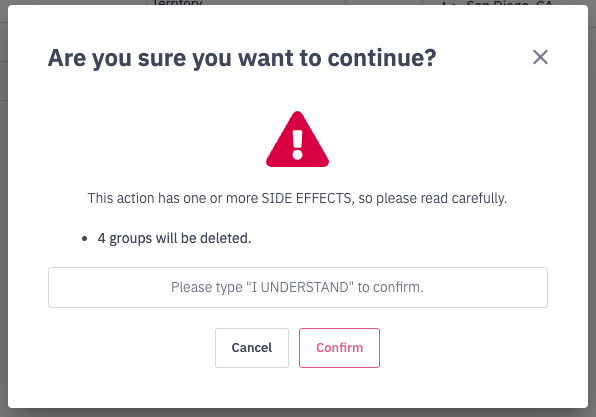Image resolution: width=596 pixels, height=417 pixels.
Task: Click the white exclamation mark inside the warning icon
Action: coord(297,144)
